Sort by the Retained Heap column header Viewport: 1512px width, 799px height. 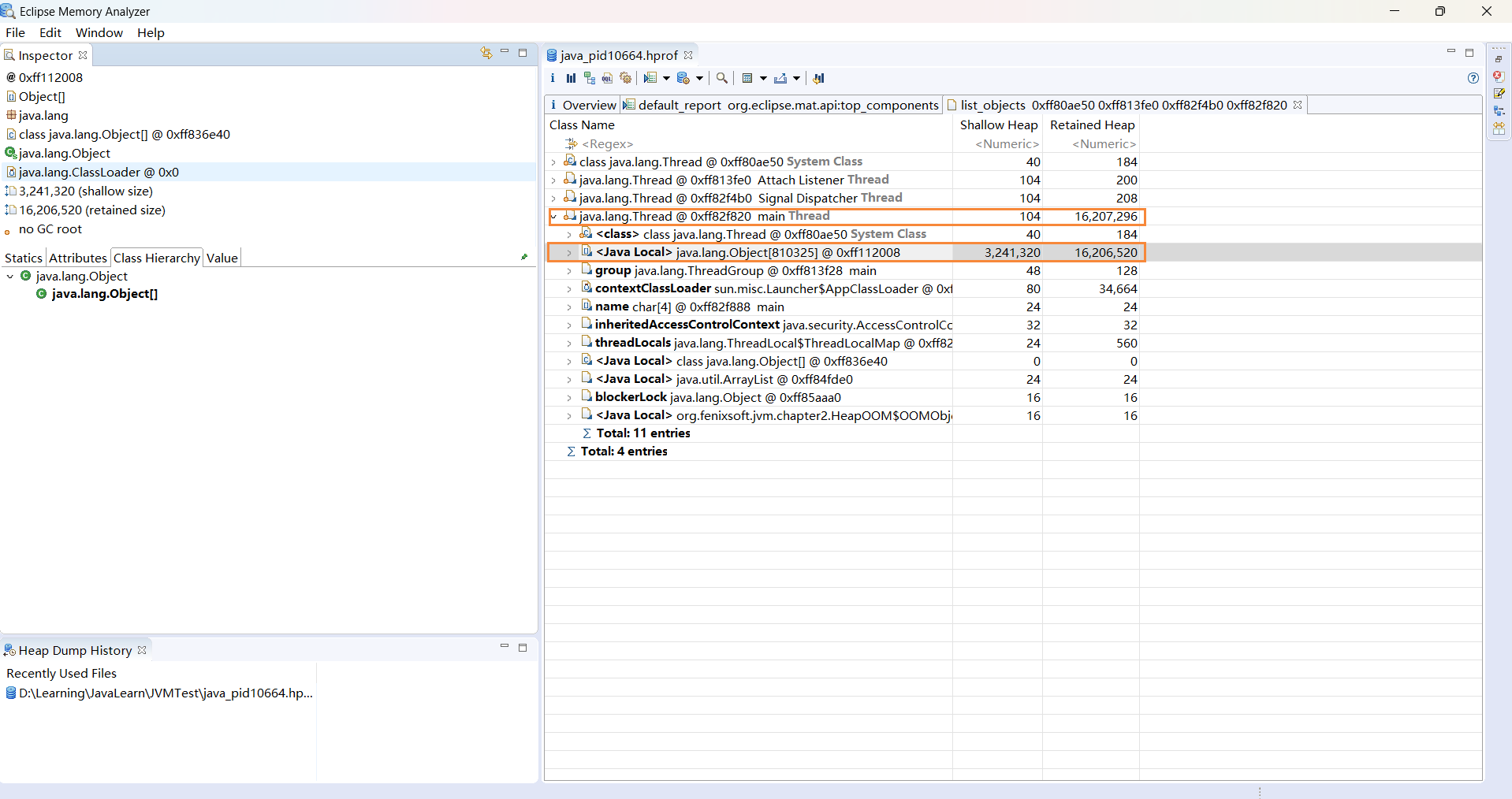click(1092, 124)
